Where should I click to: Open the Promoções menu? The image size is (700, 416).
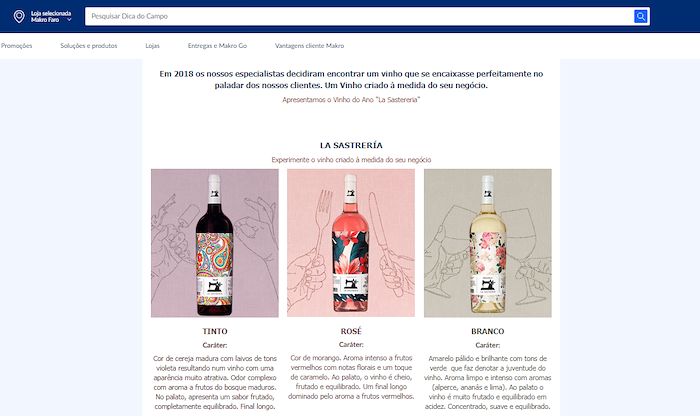click(x=17, y=46)
